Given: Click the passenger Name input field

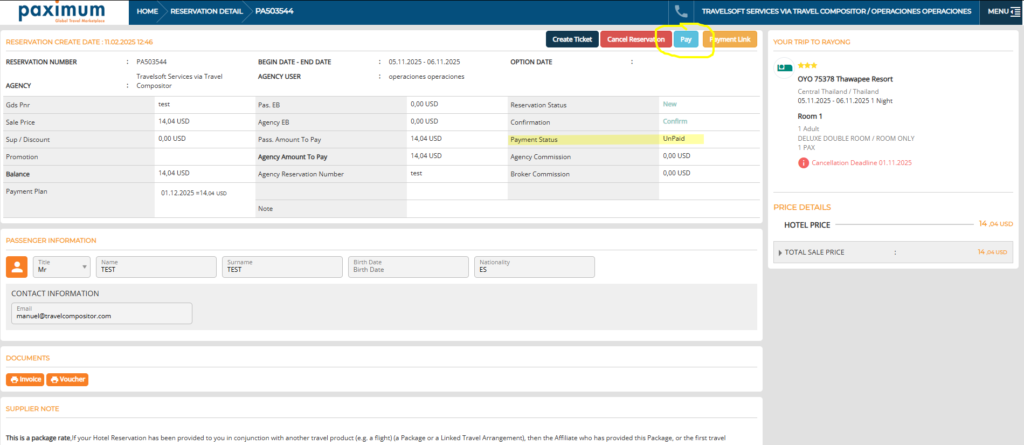Looking at the screenshot, I should 156,267.
